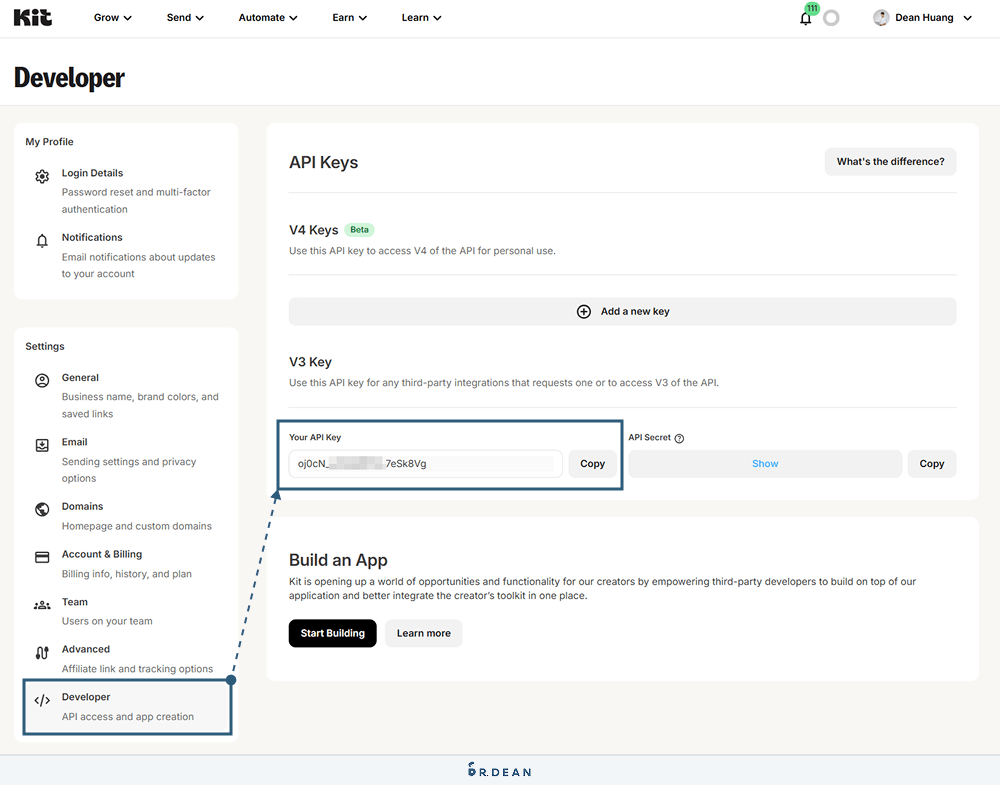
Task: Click the Kit logo in header
Action: tap(33, 17)
